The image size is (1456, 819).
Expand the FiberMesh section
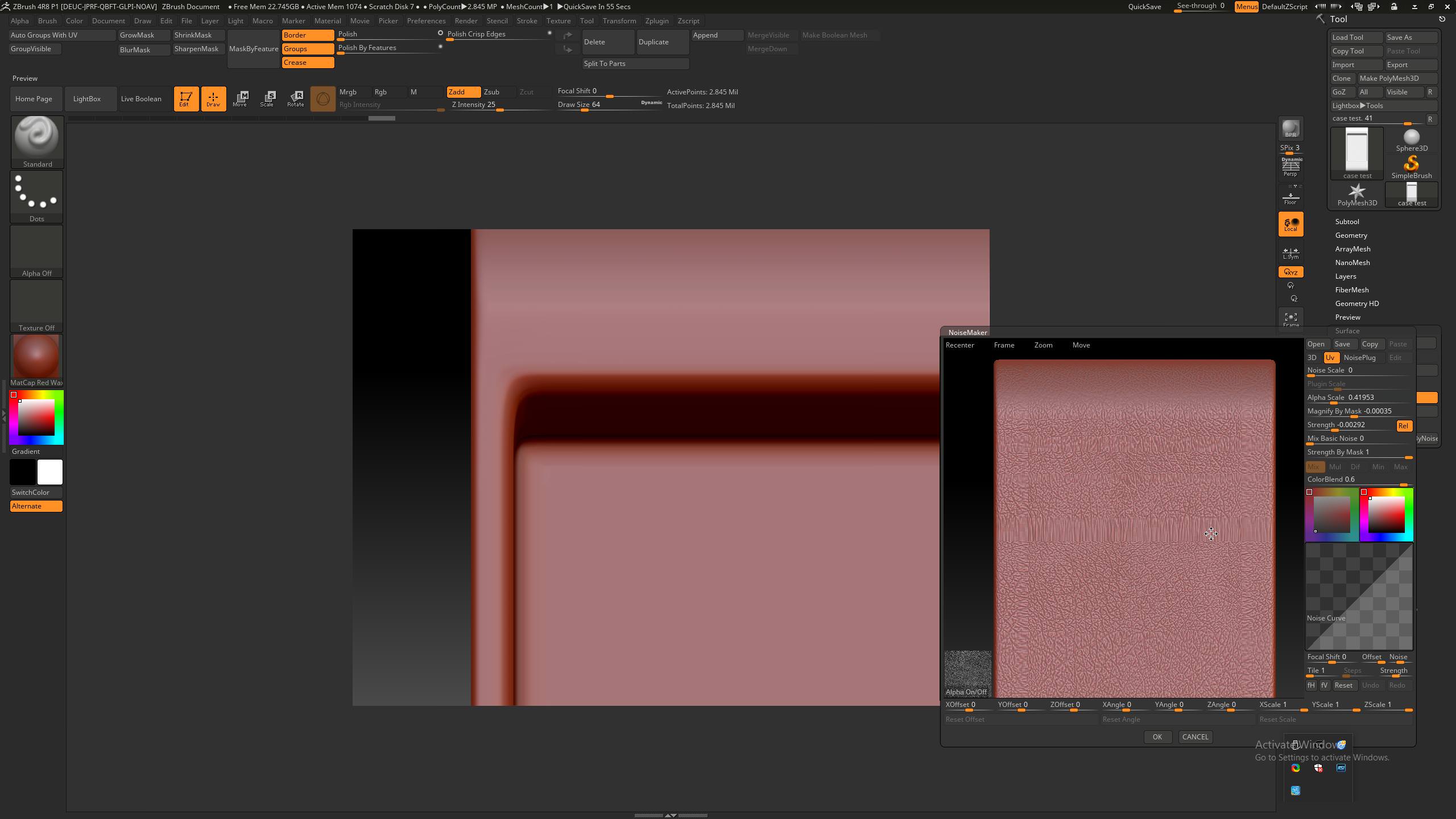[x=1352, y=290]
